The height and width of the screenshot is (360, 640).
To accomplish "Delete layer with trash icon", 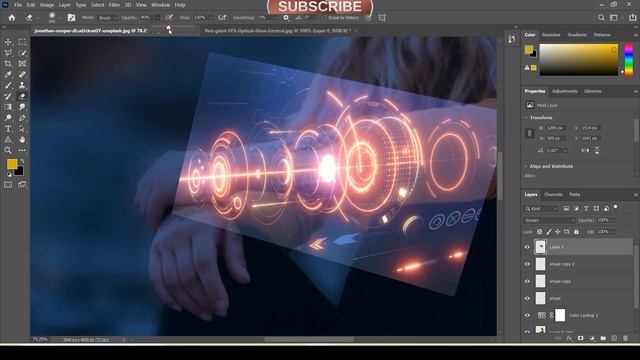I will 625,338.
